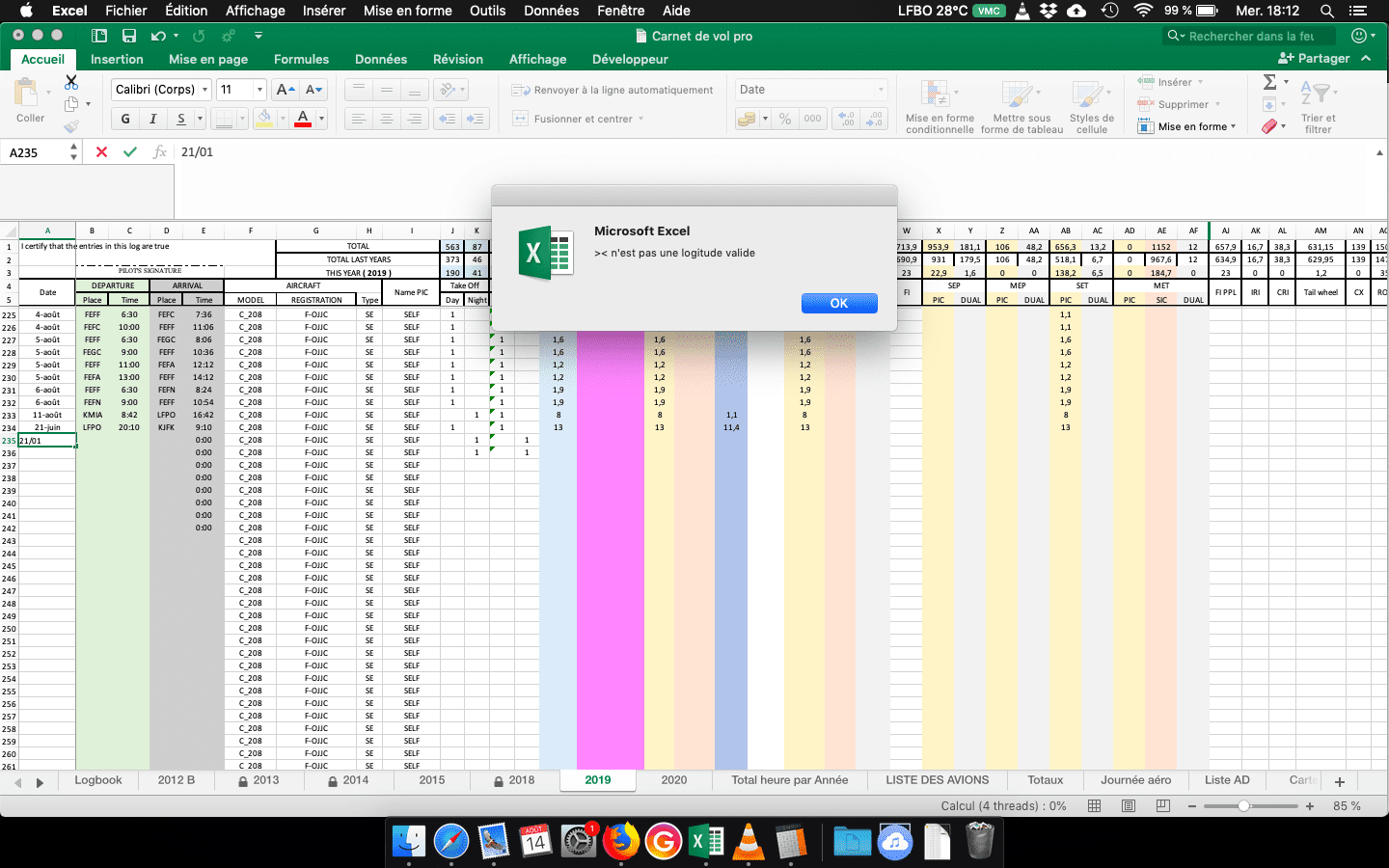Image resolution: width=1389 pixels, height=868 pixels.
Task: Click the scissors Cut icon
Action: click(71, 82)
